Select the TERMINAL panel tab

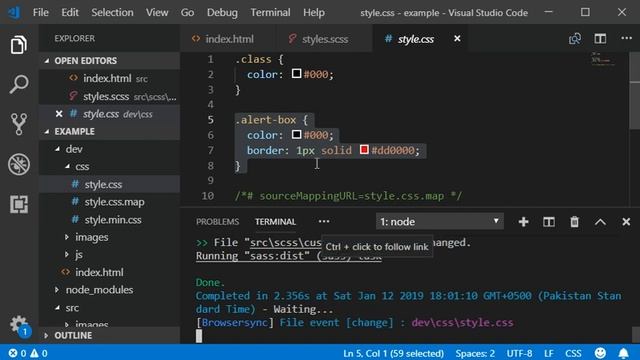tap(276, 222)
